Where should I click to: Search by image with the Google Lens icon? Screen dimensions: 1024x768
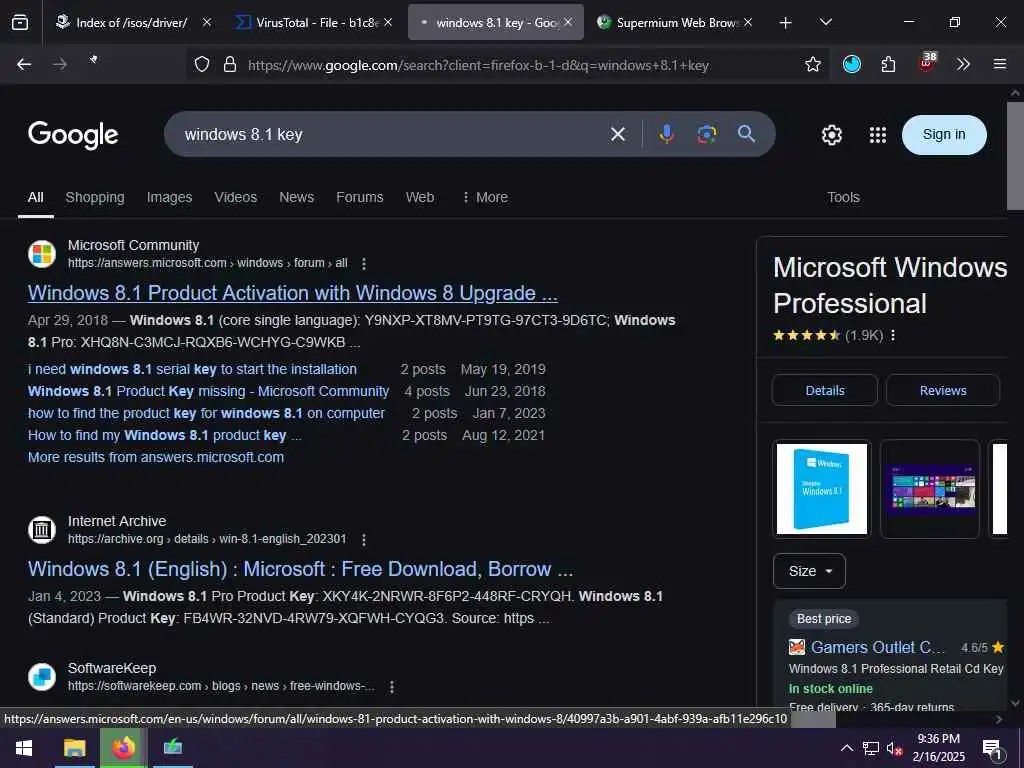707,134
